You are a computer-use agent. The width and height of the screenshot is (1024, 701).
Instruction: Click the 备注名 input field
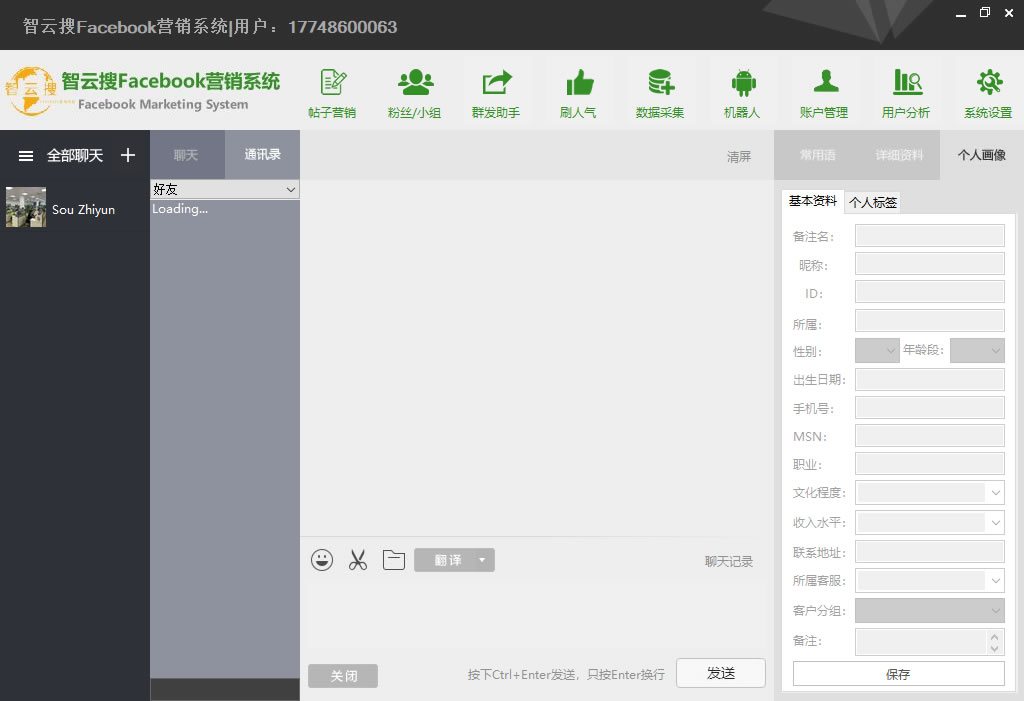(930, 236)
